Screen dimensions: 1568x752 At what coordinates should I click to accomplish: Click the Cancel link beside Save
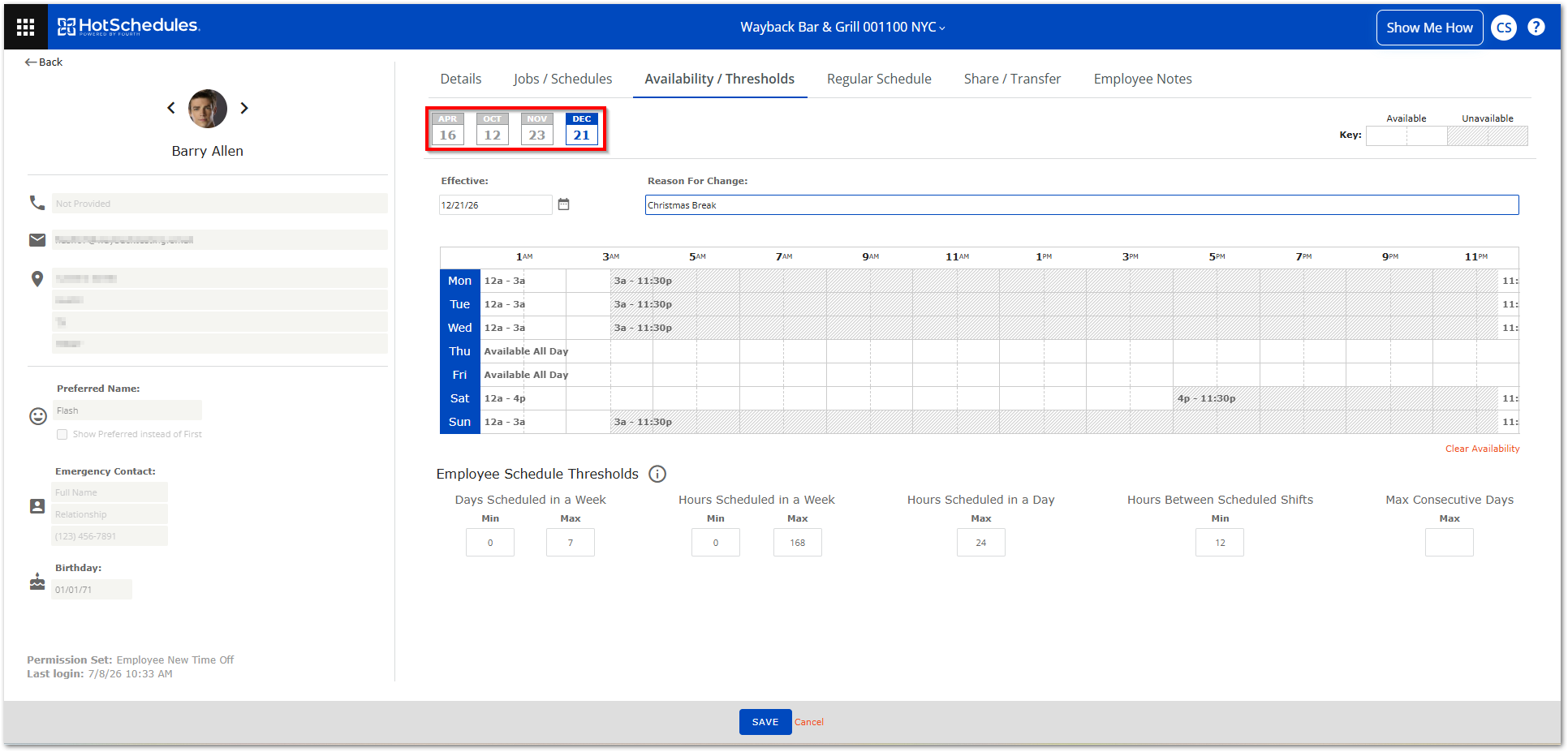pos(808,722)
